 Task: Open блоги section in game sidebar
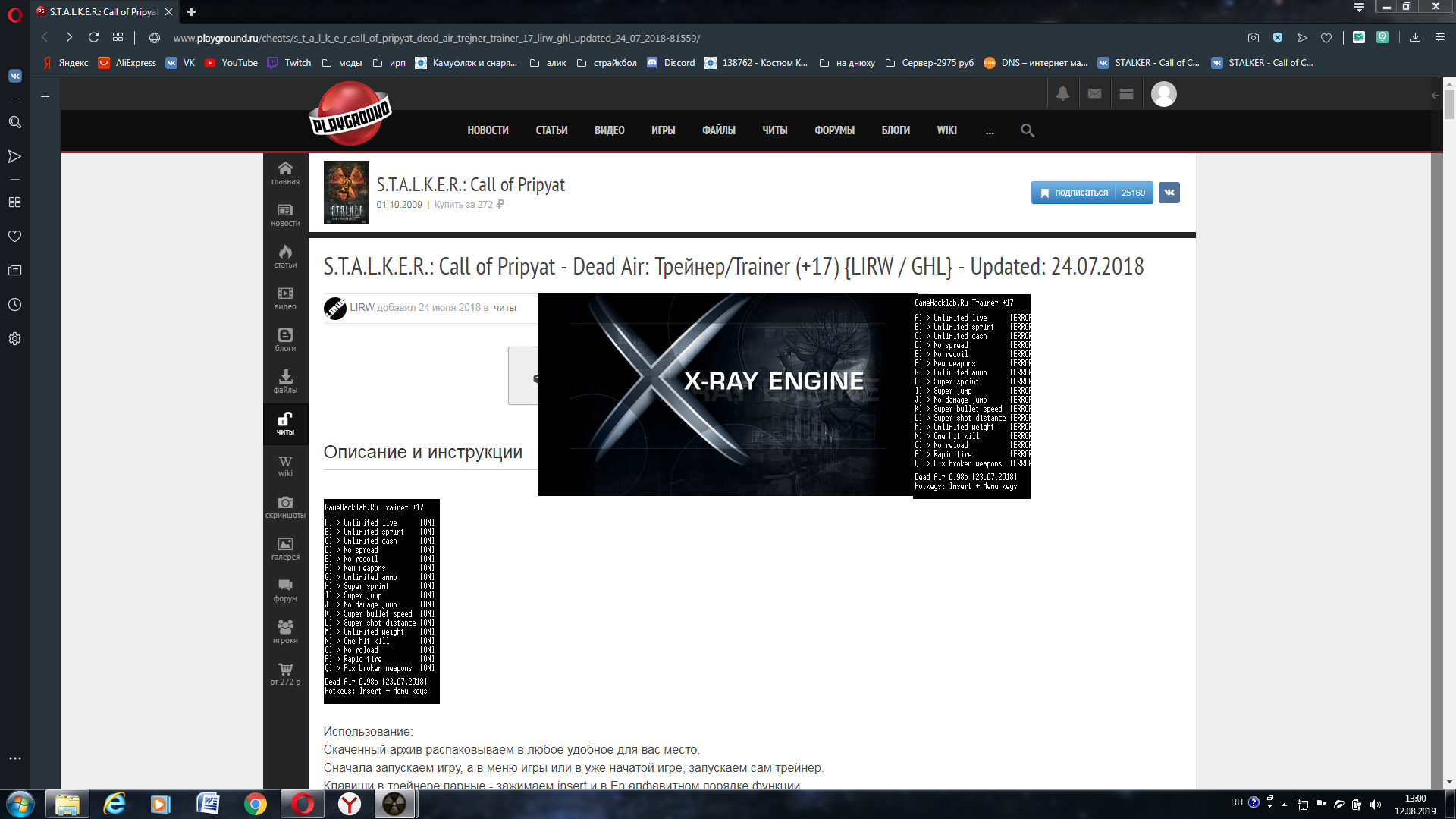[285, 340]
